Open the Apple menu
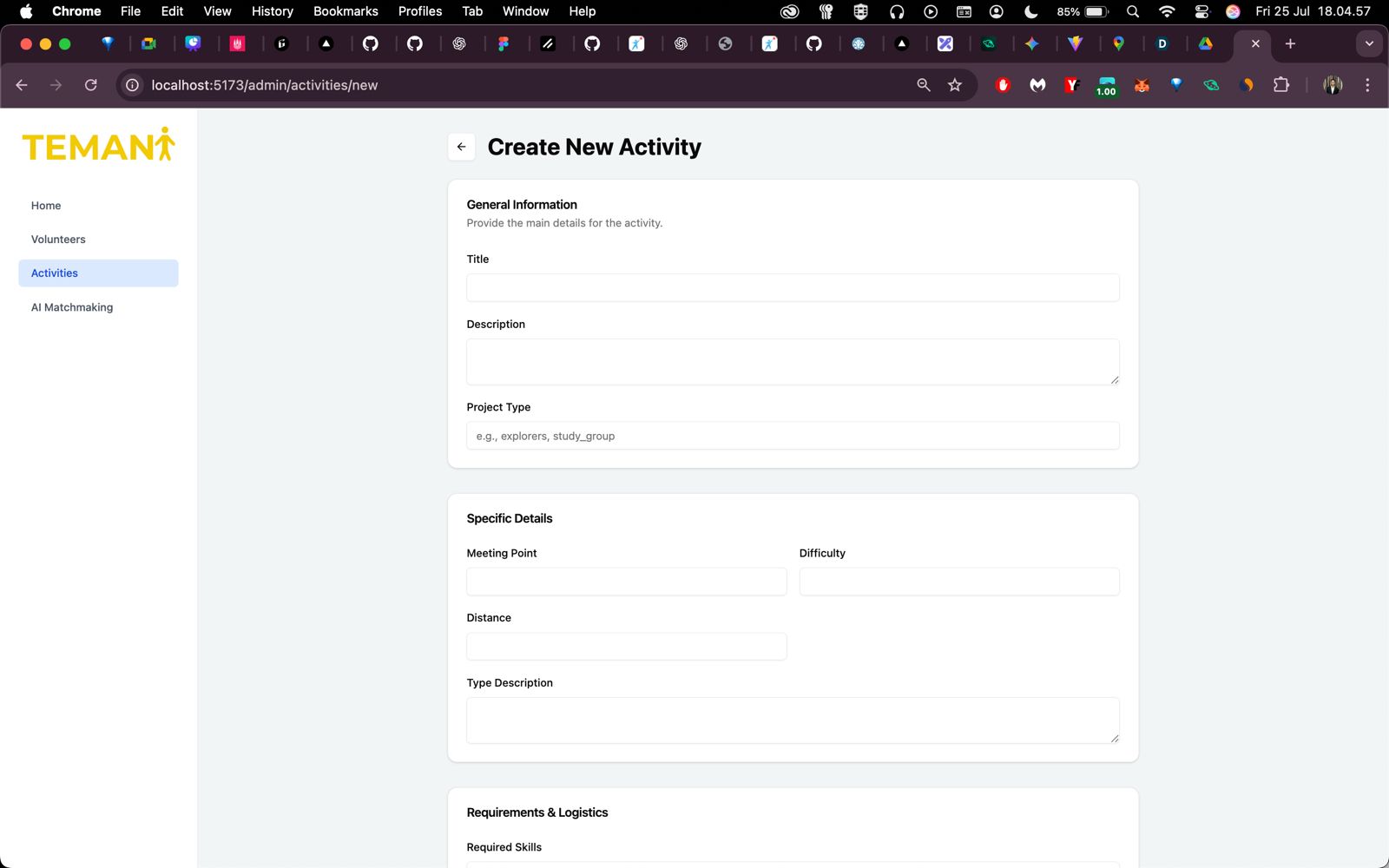 point(26,11)
